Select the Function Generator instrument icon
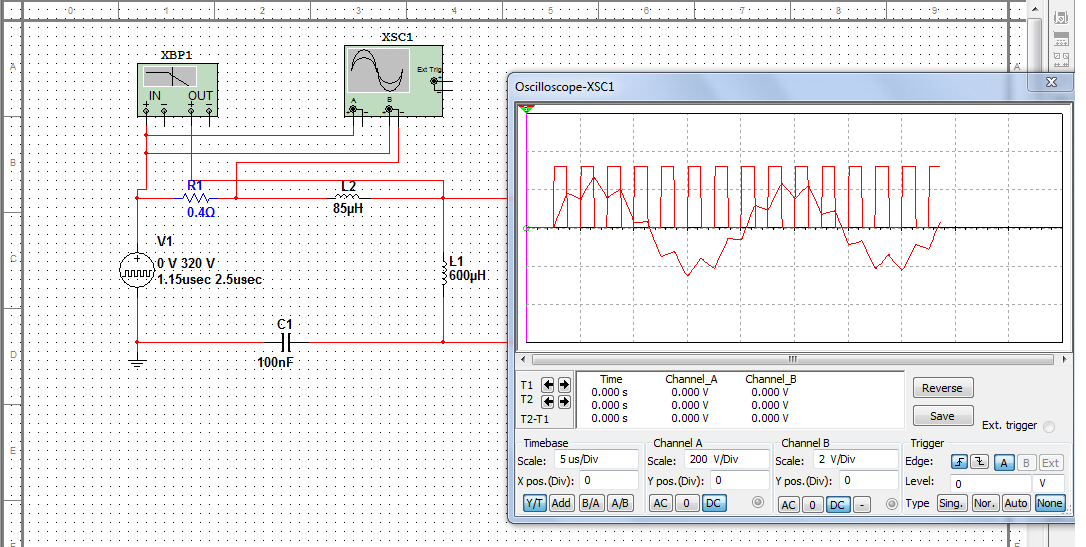Screen dimensions: 1086x547 (x=1060, y=39)
